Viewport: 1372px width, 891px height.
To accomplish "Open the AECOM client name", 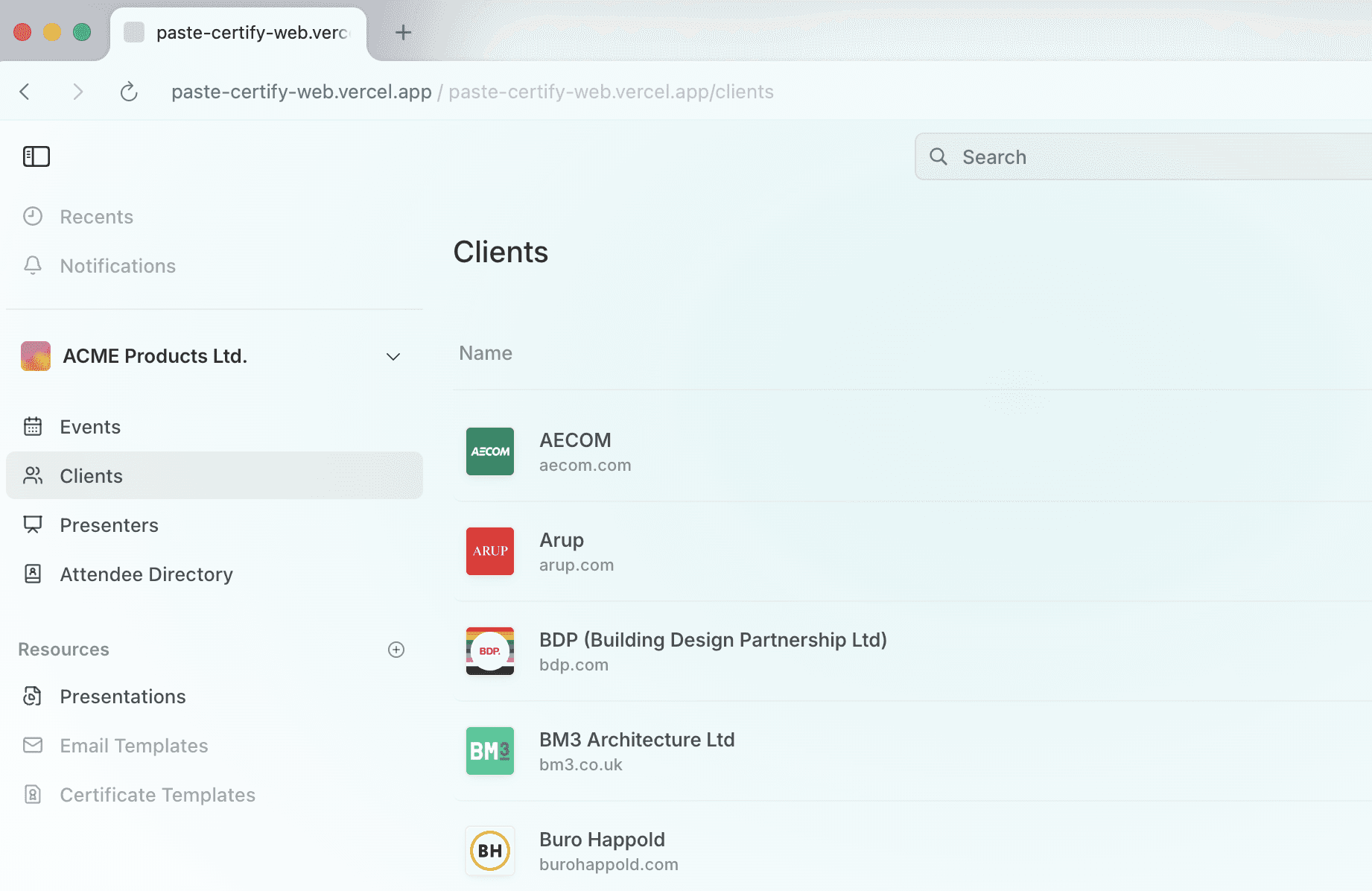I will click(575, 440).
